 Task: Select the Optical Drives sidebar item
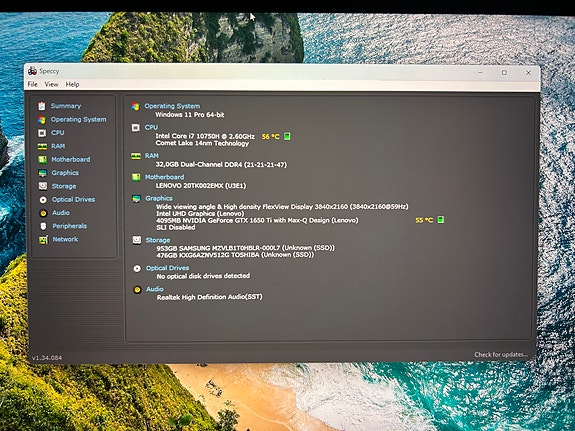click(x=73, y=200)
